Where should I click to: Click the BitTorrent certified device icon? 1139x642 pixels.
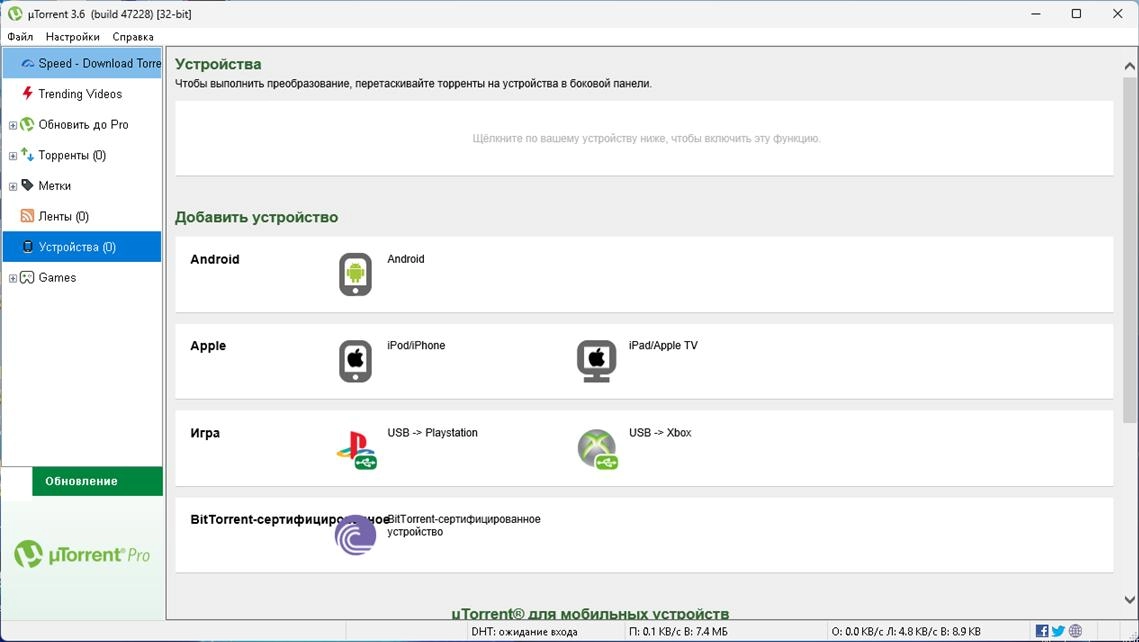coord(355,535)
